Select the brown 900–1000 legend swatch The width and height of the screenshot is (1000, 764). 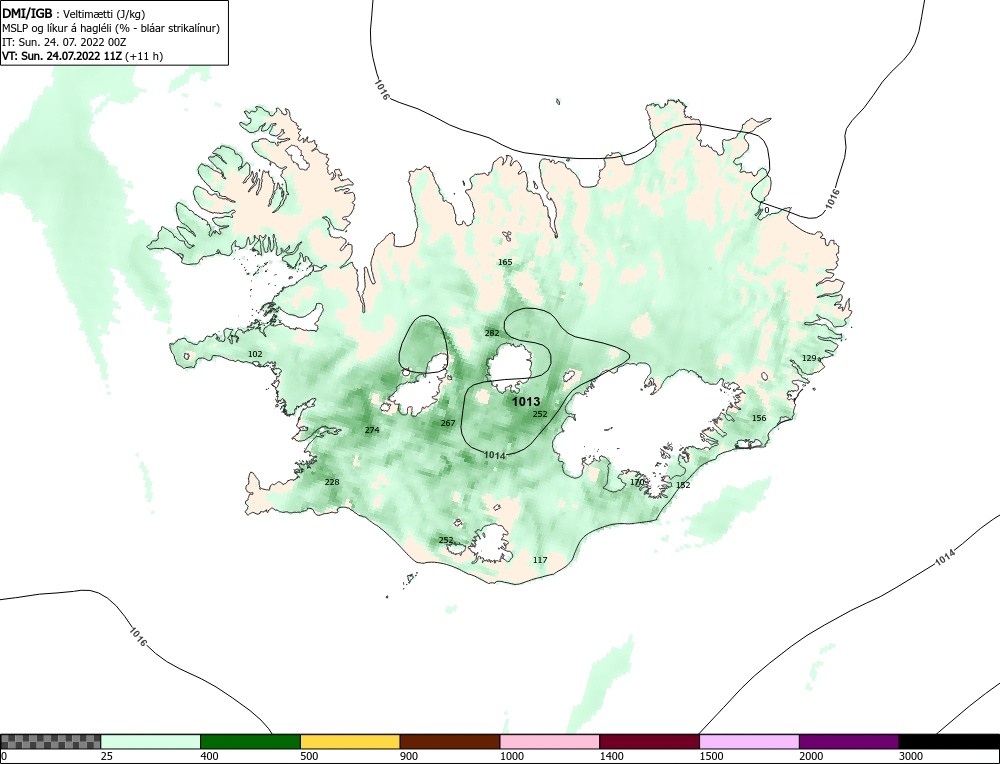point(450,742)
